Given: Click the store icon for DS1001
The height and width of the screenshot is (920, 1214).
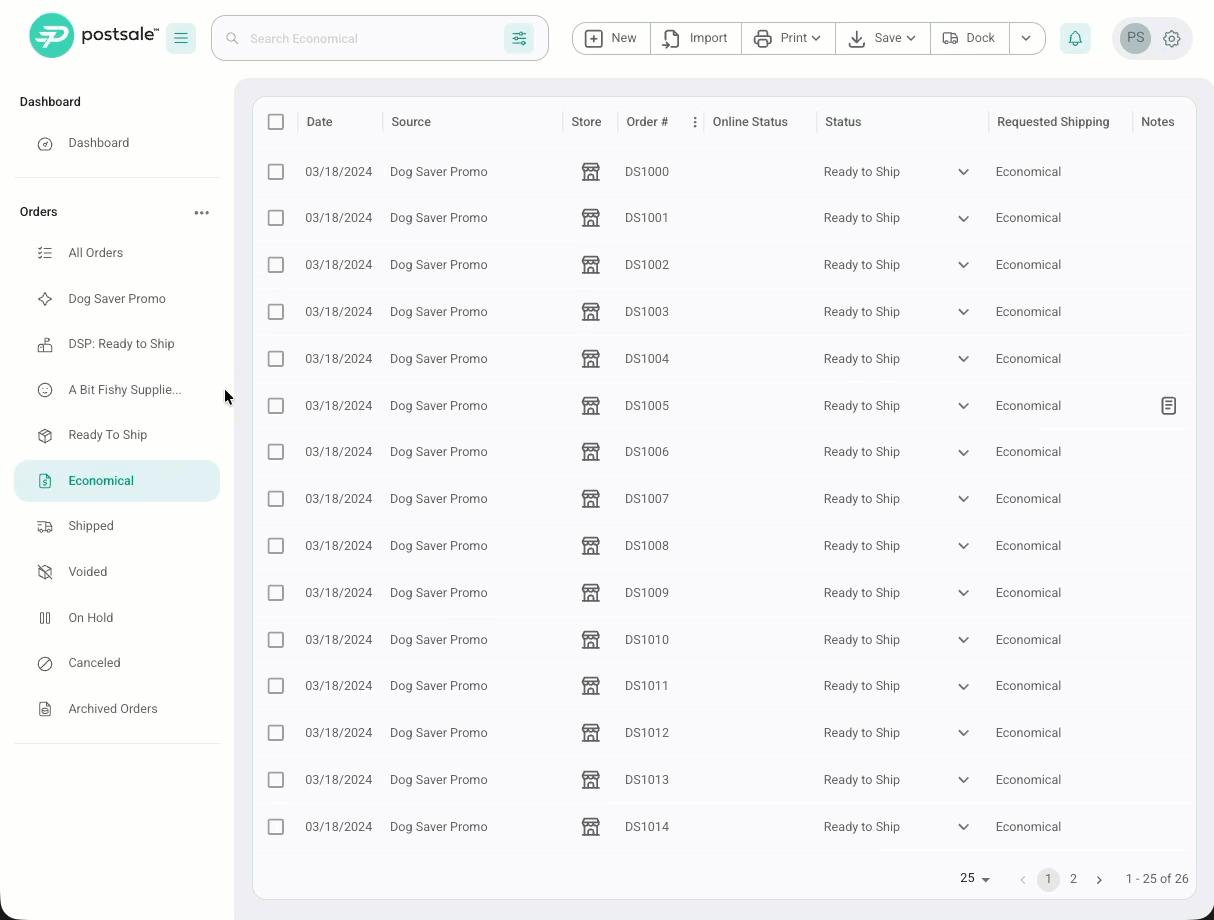Looking at the screenshot, I should point(591,218).
